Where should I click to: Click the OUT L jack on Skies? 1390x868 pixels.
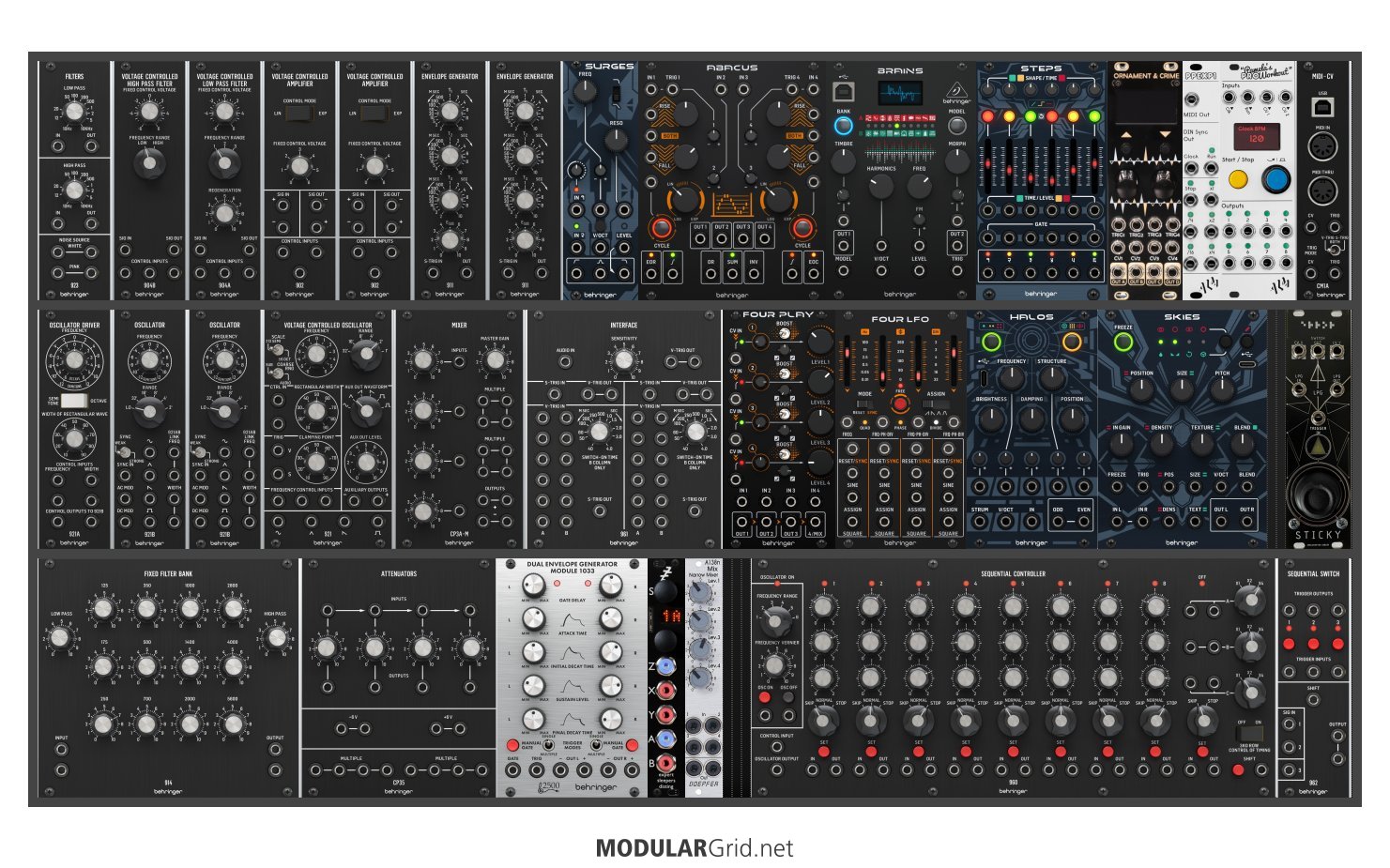click(x=1221, y=524)
